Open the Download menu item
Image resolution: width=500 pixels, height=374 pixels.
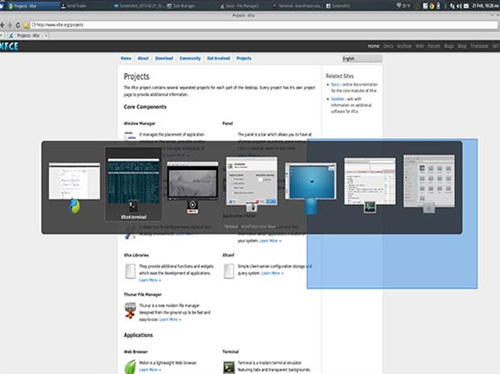[164, 58]
